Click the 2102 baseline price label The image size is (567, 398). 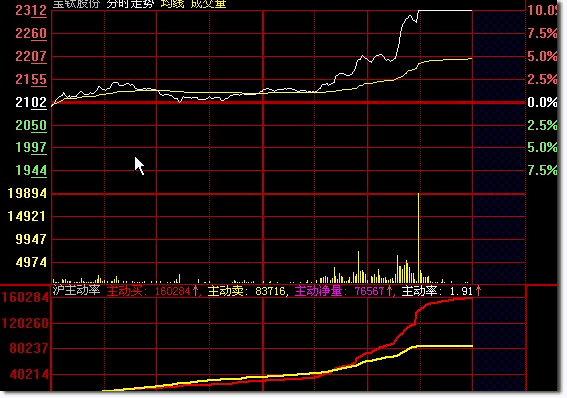pos(31,102)
